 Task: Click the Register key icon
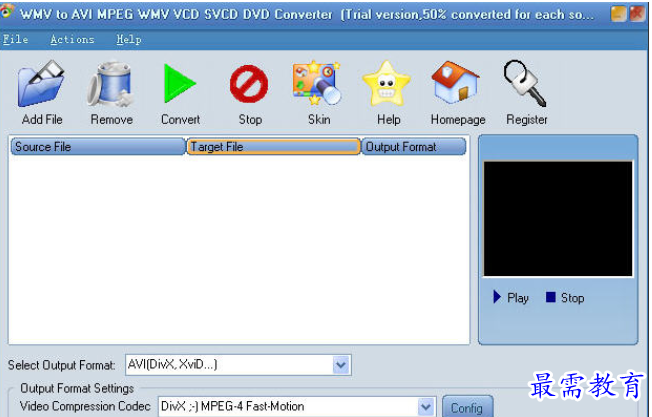tap(525, 83)
